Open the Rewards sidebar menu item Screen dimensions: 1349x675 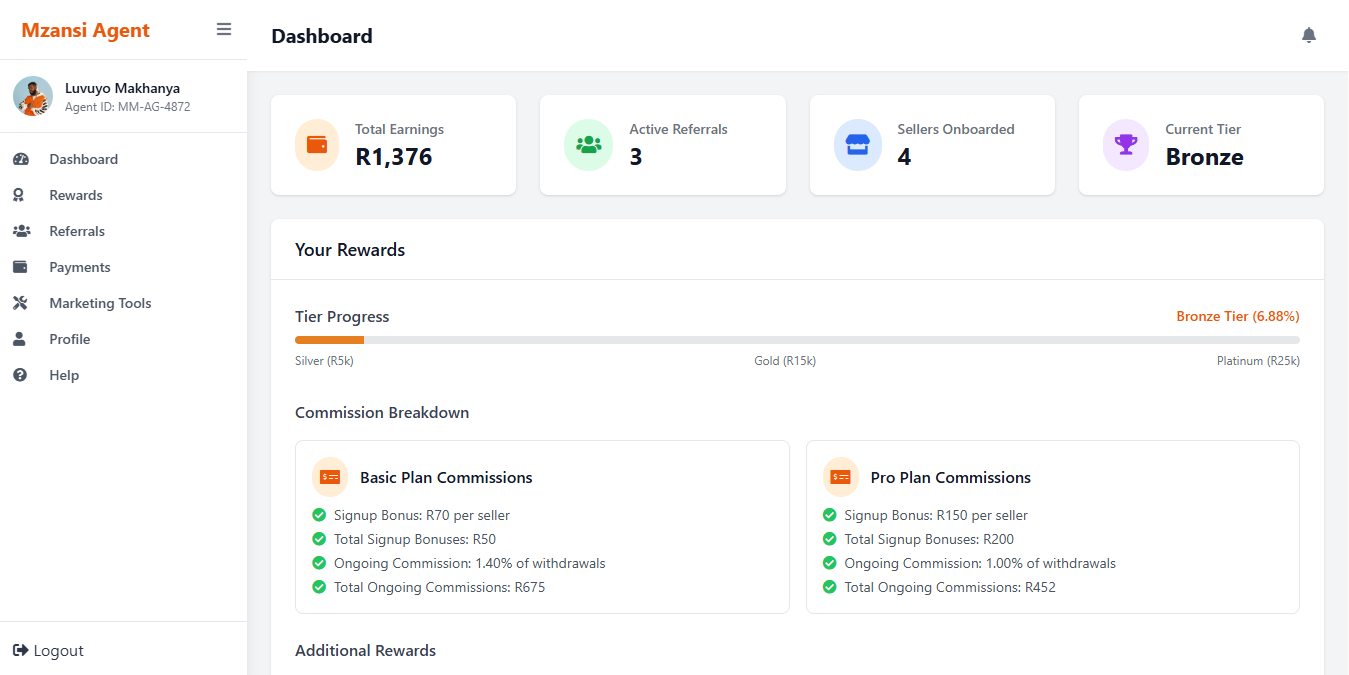coord(76,195)
